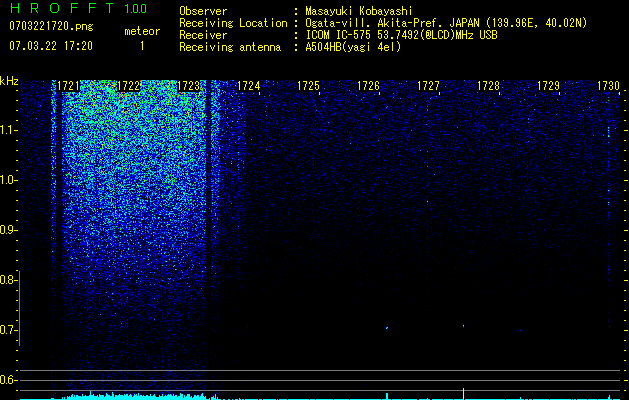629x400 pixels.
Task: Click the meteor echo dot near 1728
Action: click(x=463, y=326)
